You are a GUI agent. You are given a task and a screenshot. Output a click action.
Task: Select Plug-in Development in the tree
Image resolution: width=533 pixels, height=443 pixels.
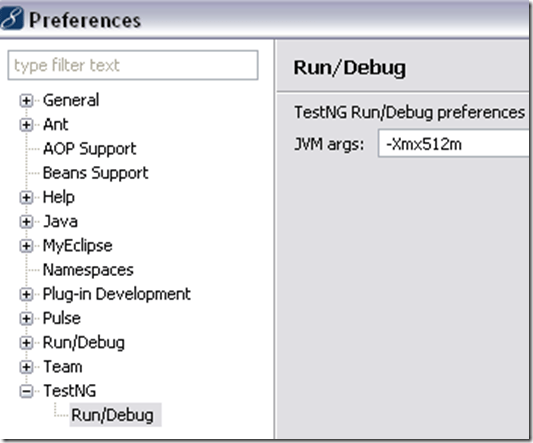[x=117, y=294]
